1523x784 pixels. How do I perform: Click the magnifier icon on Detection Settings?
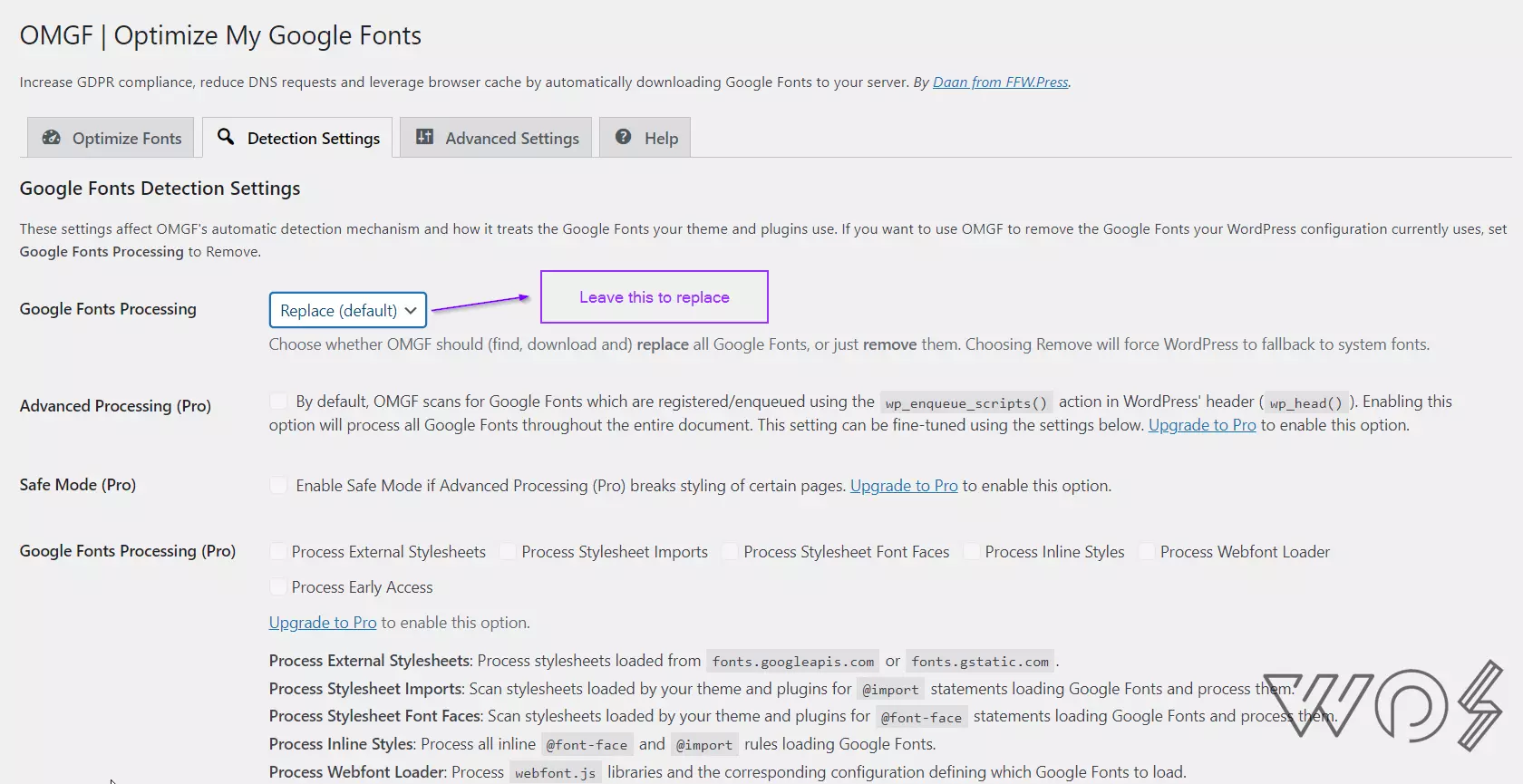[x=226, y=137]
